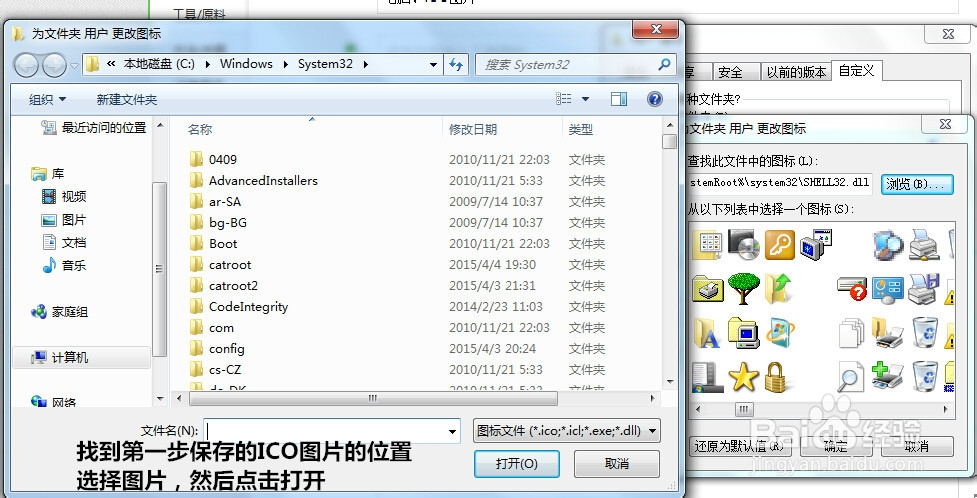Change the view with the view icon
The width and height of the screenshot is (977, 498).
[563, 98]
